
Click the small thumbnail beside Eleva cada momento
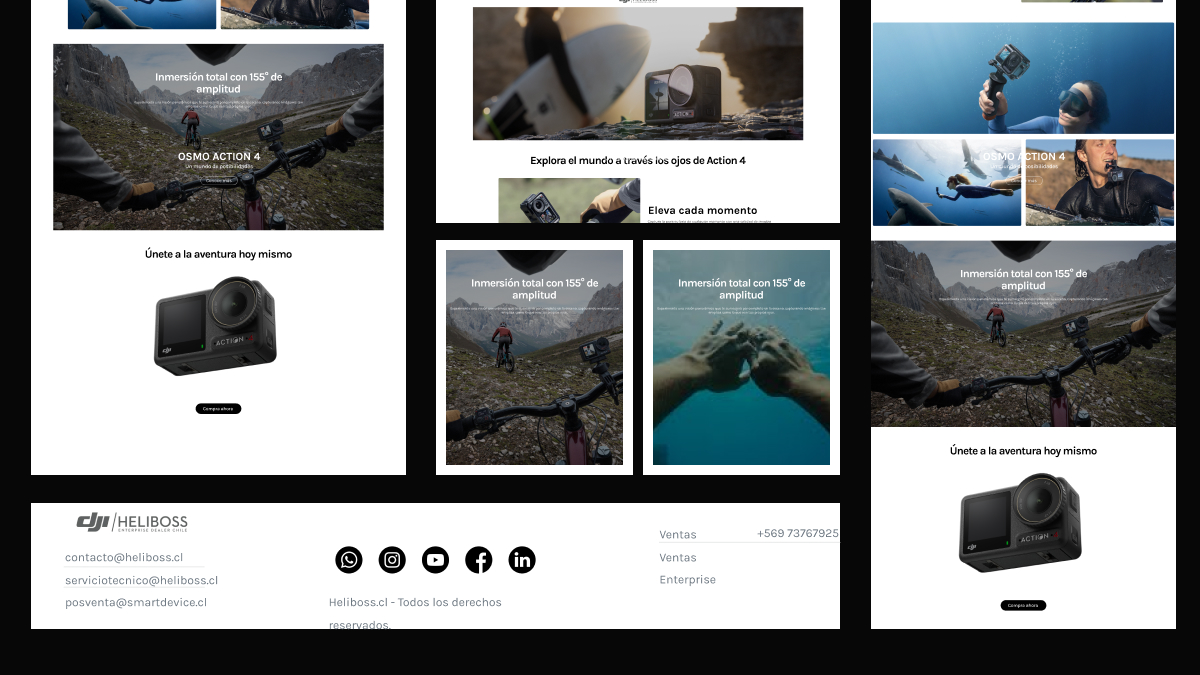(x=569, y=200)
